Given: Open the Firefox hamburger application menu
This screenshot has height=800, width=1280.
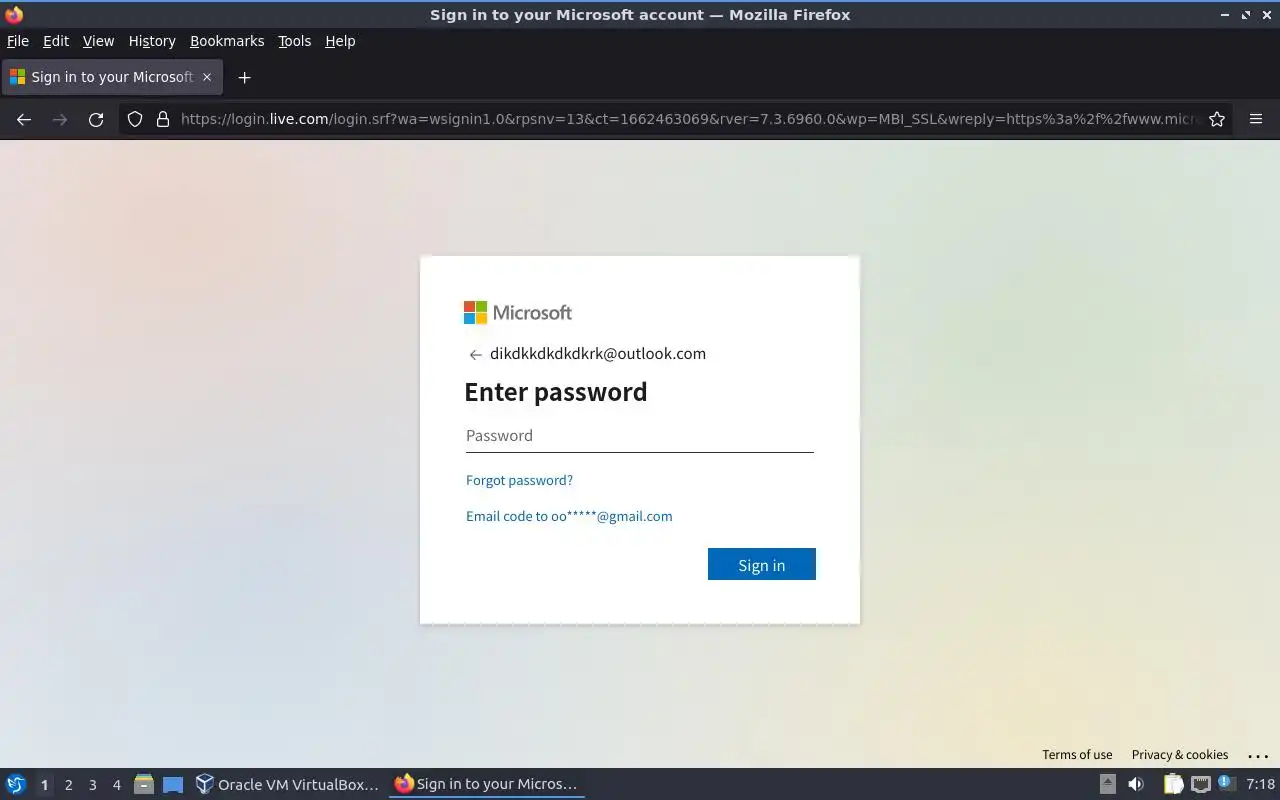Looking at the screenshot, I should coord(1256,119).
